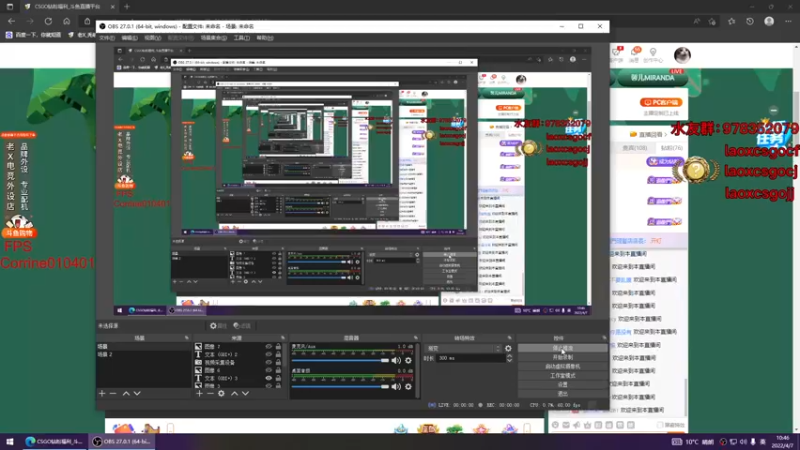Image resolution: width=800 pixels, height=450 pixels.
Task: Mute the 桌面音频 desktop audio speaker icon
Action: [396, 386]
